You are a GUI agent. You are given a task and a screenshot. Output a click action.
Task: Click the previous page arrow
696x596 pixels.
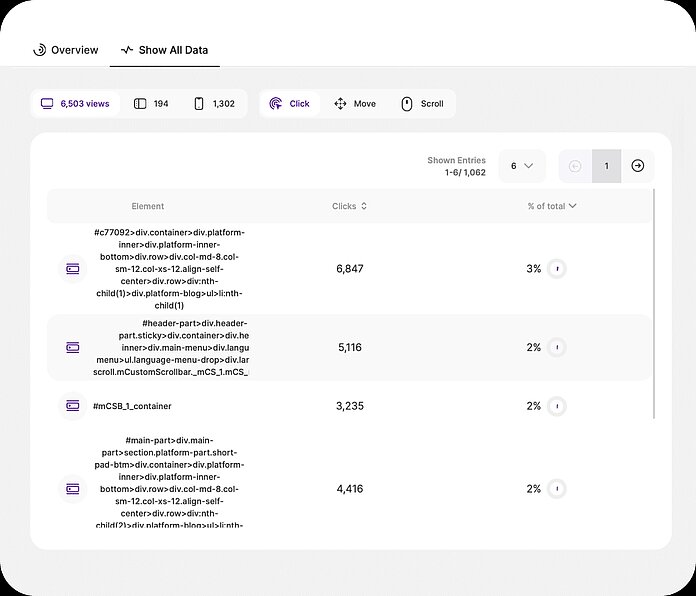pyautogui.click(x=575, y=166)
